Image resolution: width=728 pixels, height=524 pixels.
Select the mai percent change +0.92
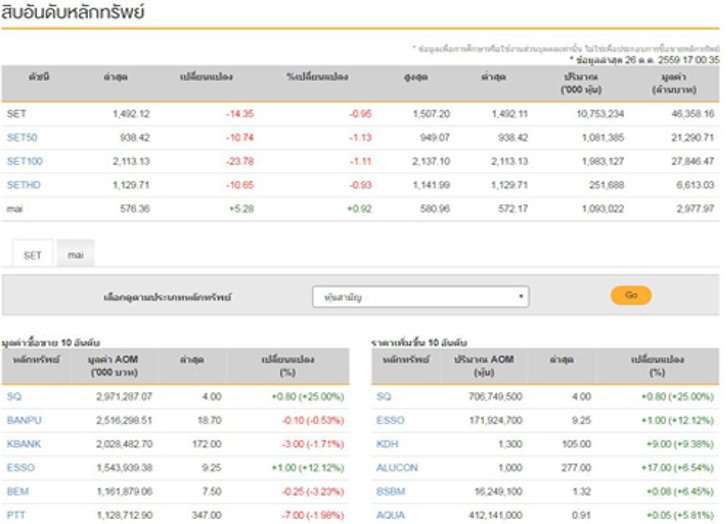(359, 208)
